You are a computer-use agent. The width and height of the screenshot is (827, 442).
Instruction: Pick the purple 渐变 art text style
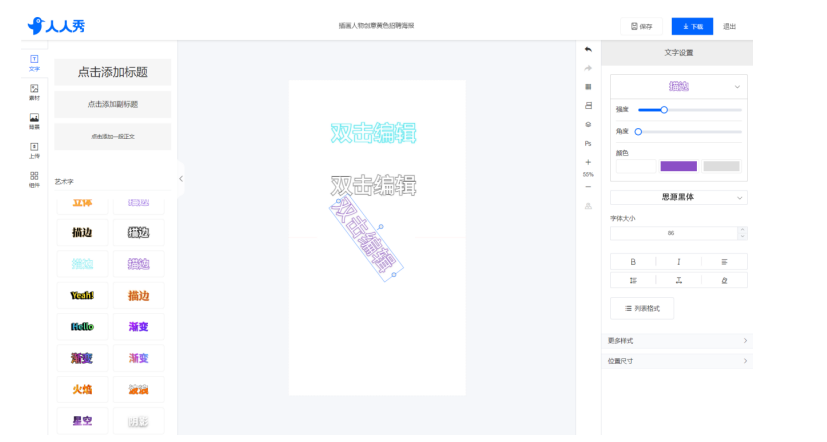[x=139, y=326]
